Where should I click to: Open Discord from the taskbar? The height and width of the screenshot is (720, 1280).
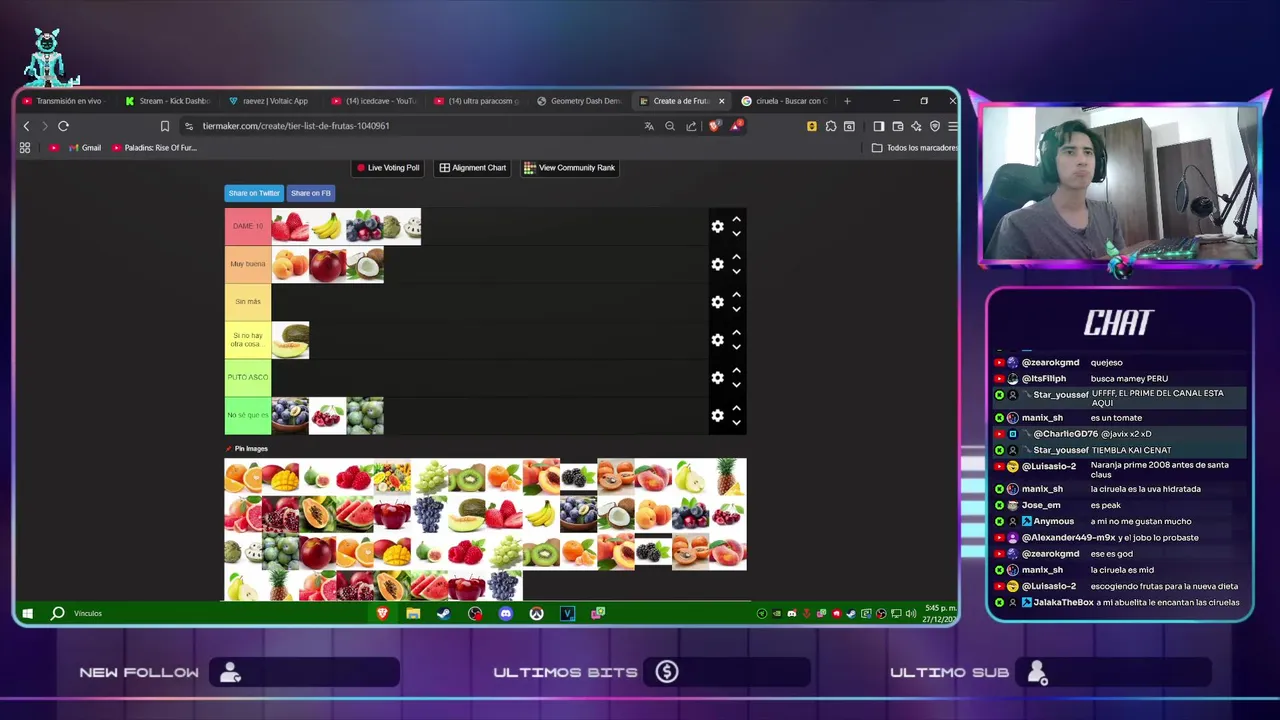tap(506, 613)
